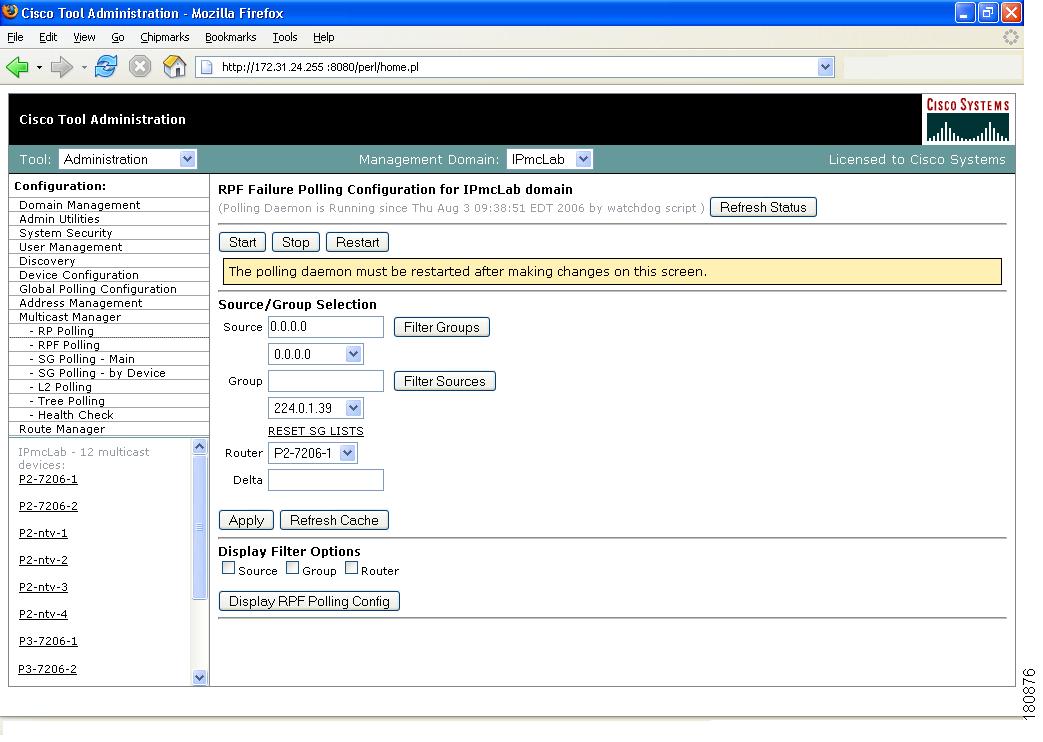
Task: Open the 0.0.0.0 source list dropdown
Action: (x=315, y=354)
